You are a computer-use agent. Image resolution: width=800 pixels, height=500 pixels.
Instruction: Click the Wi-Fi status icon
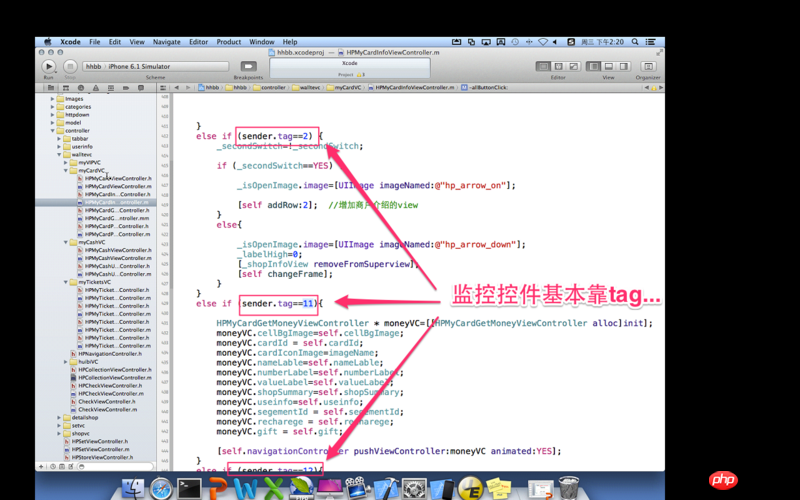click(x=543, y=42)
